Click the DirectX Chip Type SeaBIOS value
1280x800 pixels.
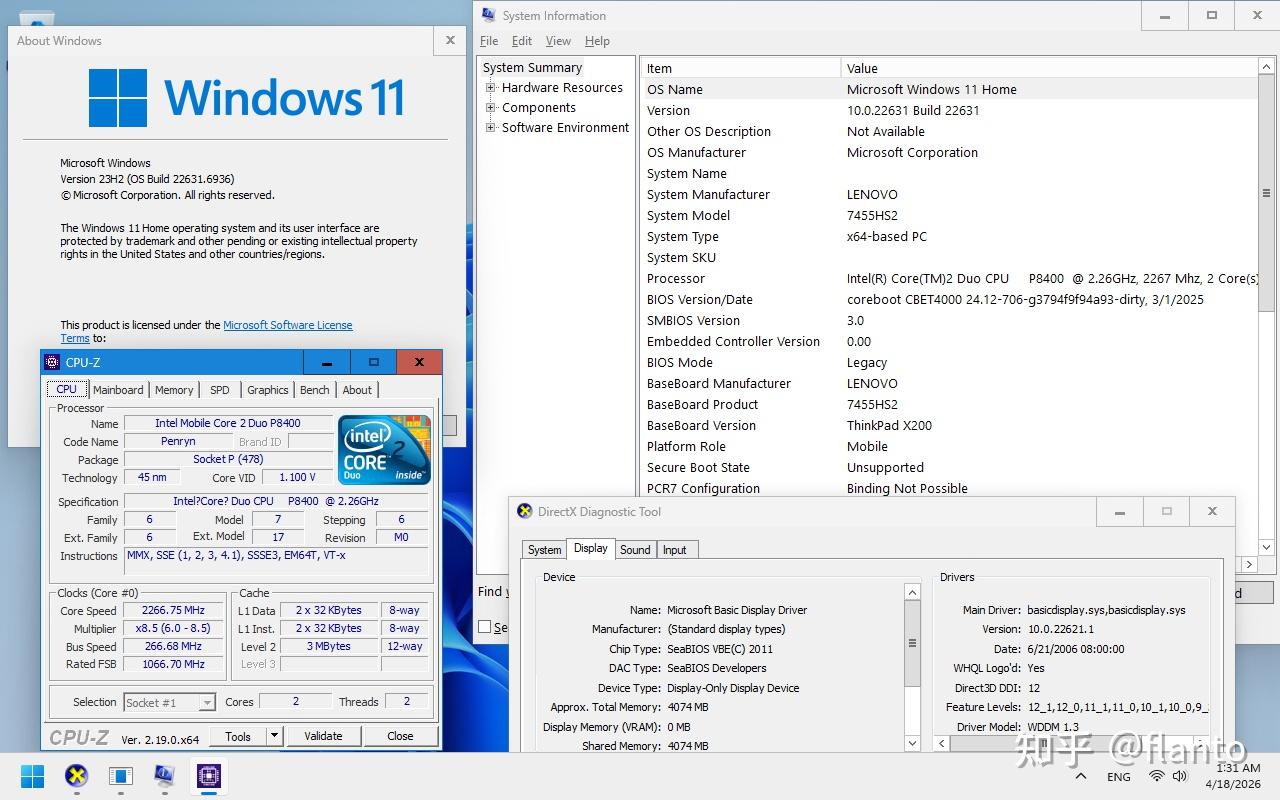click(x=720, y=649)
